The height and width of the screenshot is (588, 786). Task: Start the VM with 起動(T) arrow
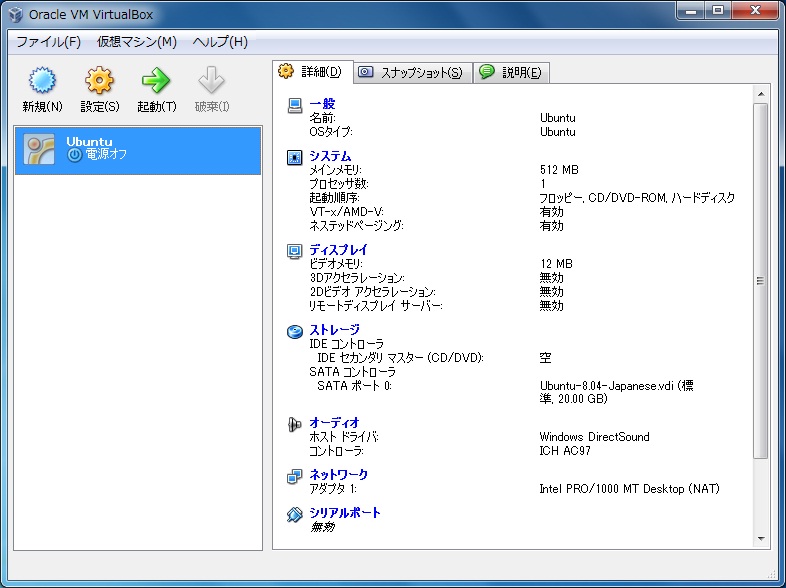click(x=156, y=80)
